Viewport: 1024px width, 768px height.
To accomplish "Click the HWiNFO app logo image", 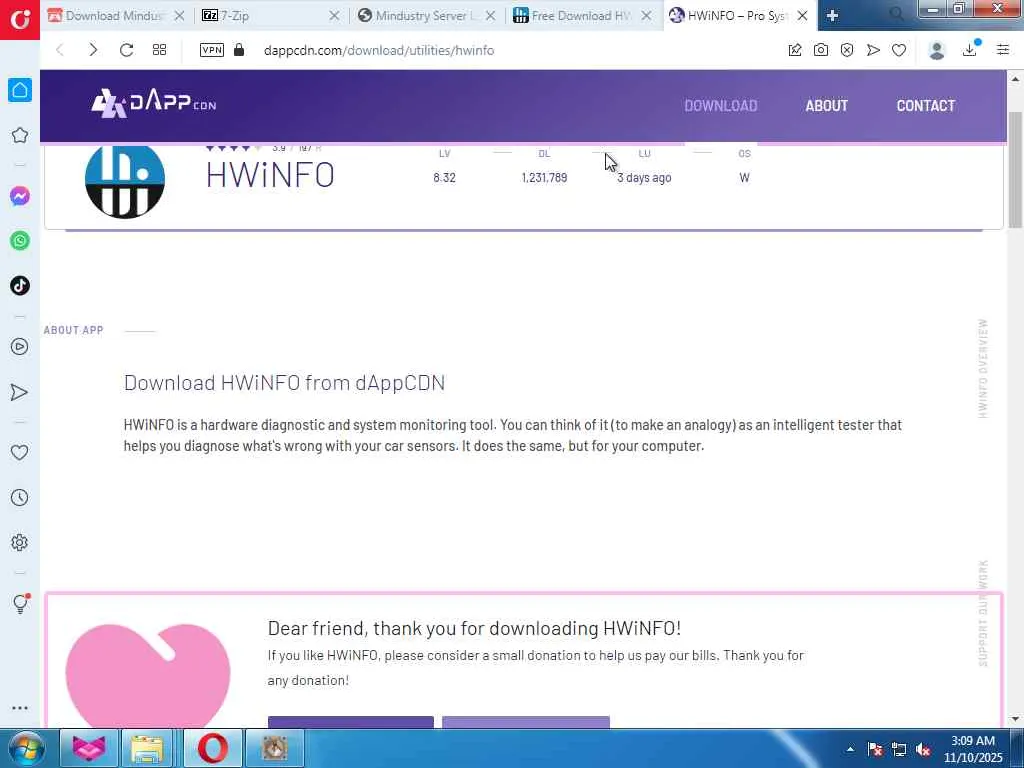I will [x=125, y=180].
